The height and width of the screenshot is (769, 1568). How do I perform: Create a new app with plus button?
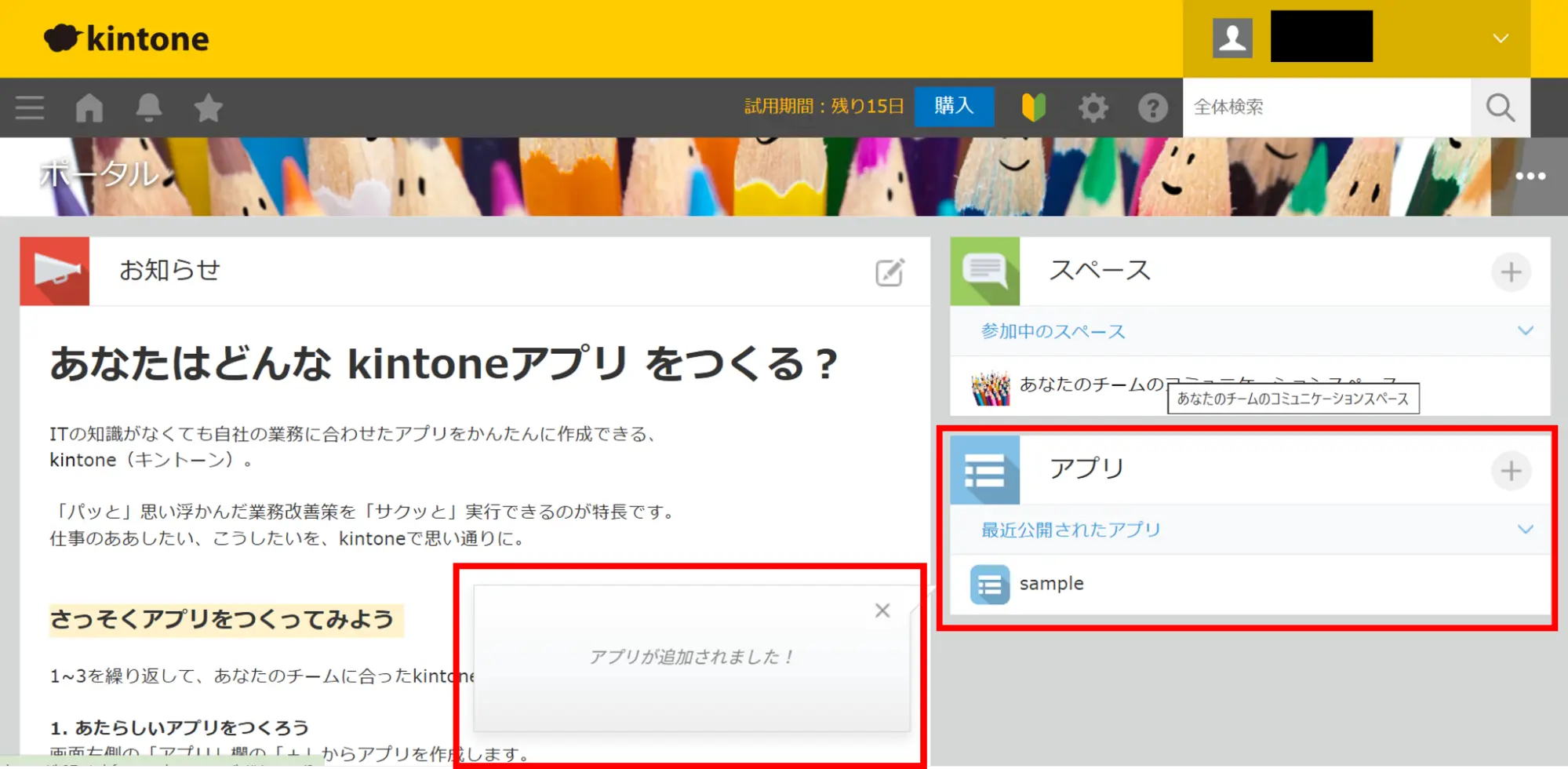coord(1511,471)
